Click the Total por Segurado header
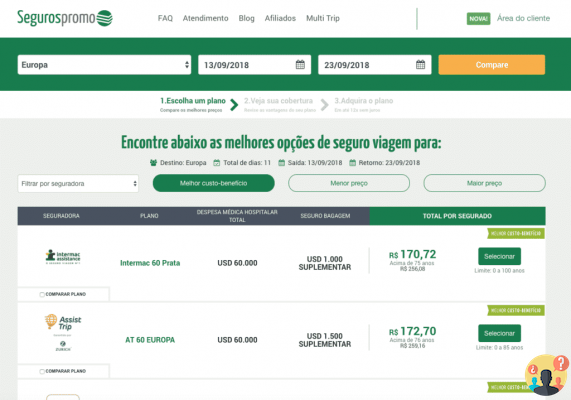This screenshot has width=571, height=400. (457, 216)
